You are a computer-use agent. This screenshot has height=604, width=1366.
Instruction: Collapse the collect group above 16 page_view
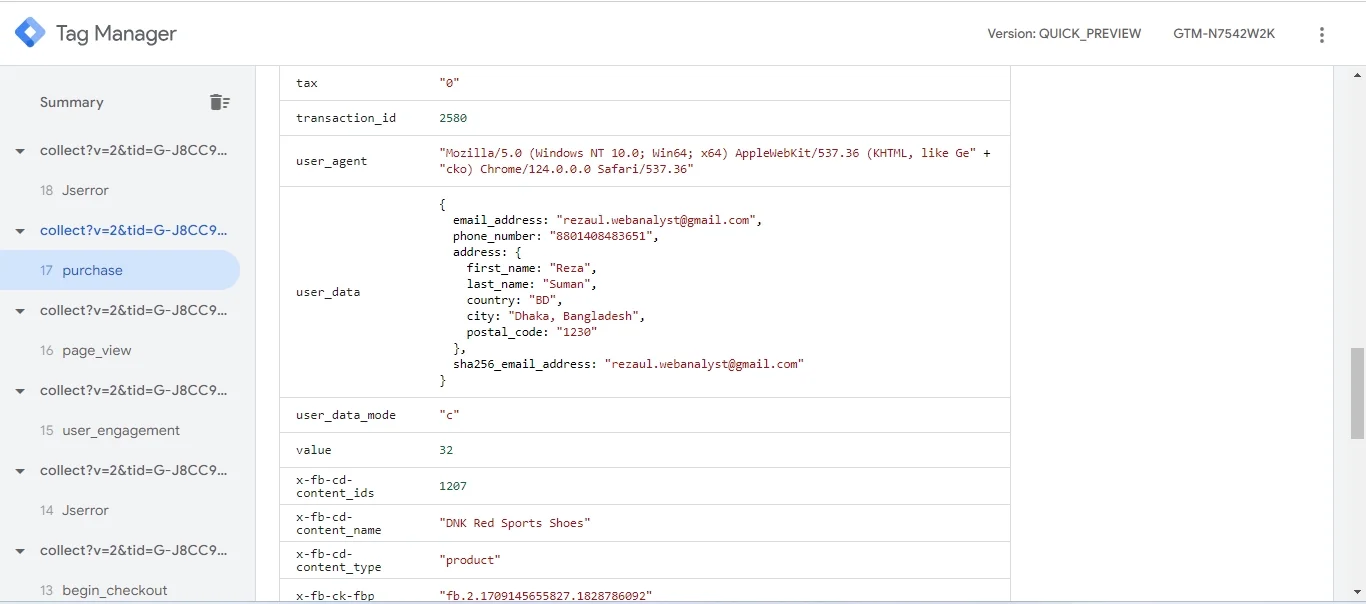coord(20,311)
